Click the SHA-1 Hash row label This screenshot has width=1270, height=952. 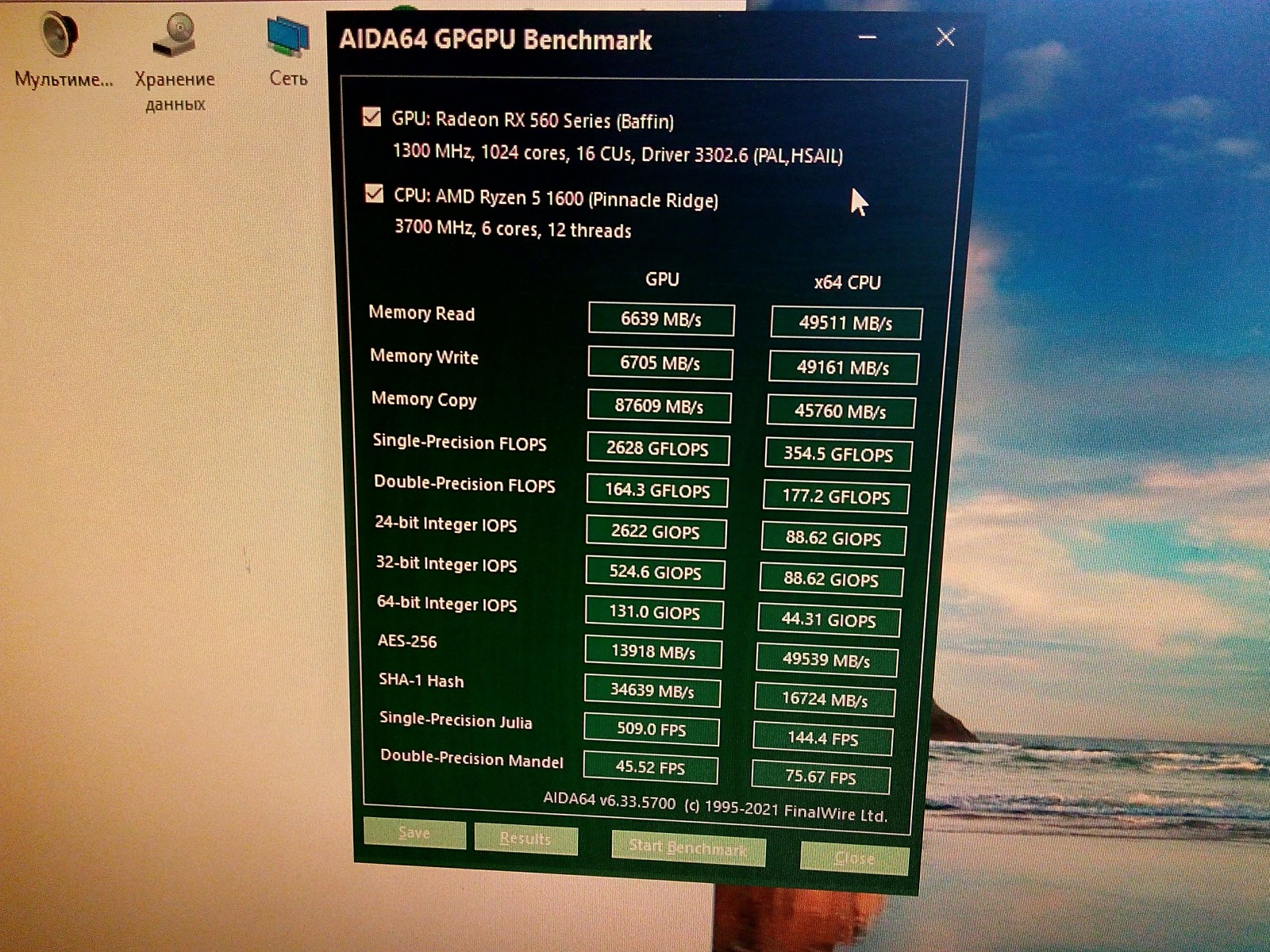[x=421, y=681]
